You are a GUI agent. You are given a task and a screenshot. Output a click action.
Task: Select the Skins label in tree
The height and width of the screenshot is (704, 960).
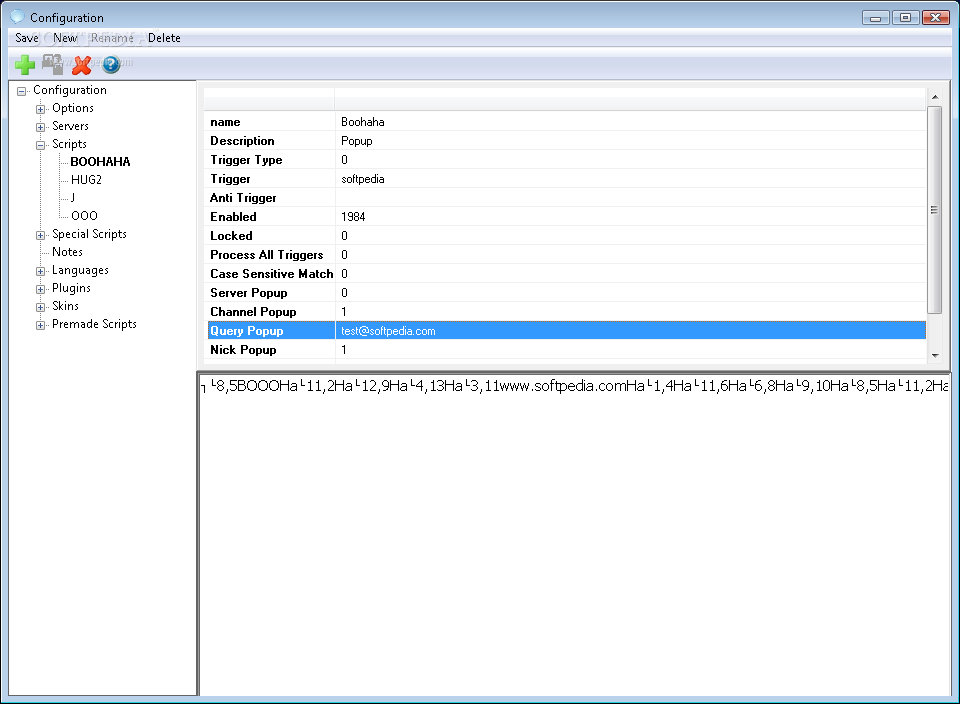(66, 305)
